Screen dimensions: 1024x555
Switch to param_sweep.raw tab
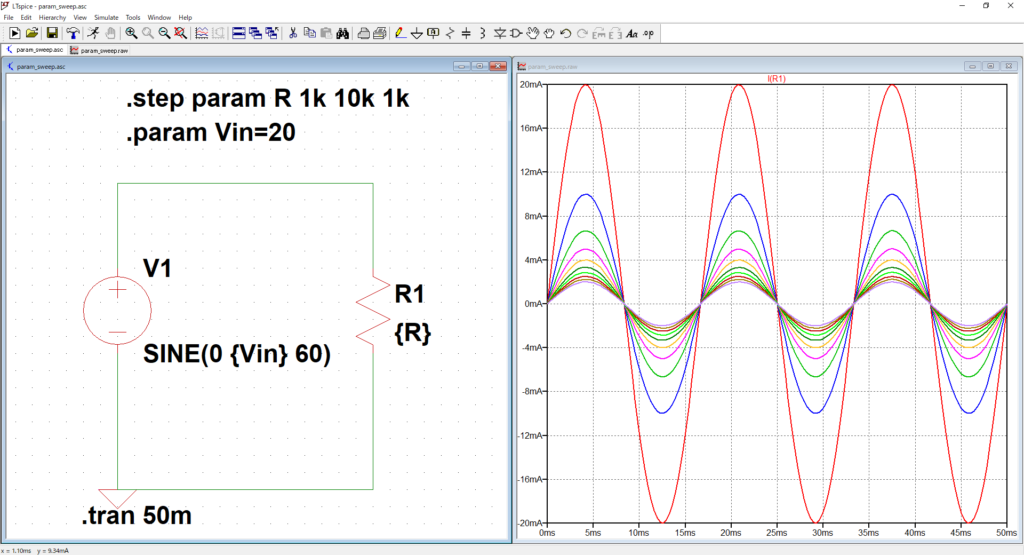pos(99,50)
